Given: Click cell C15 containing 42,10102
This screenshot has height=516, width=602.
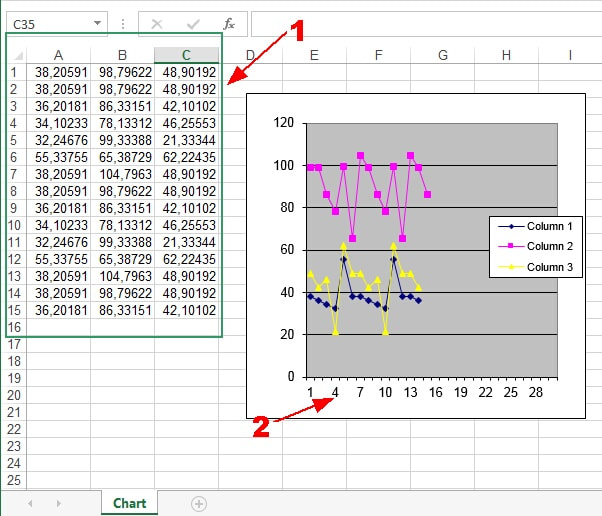Looking at the screenshot, I should click(x=186, y=310).
